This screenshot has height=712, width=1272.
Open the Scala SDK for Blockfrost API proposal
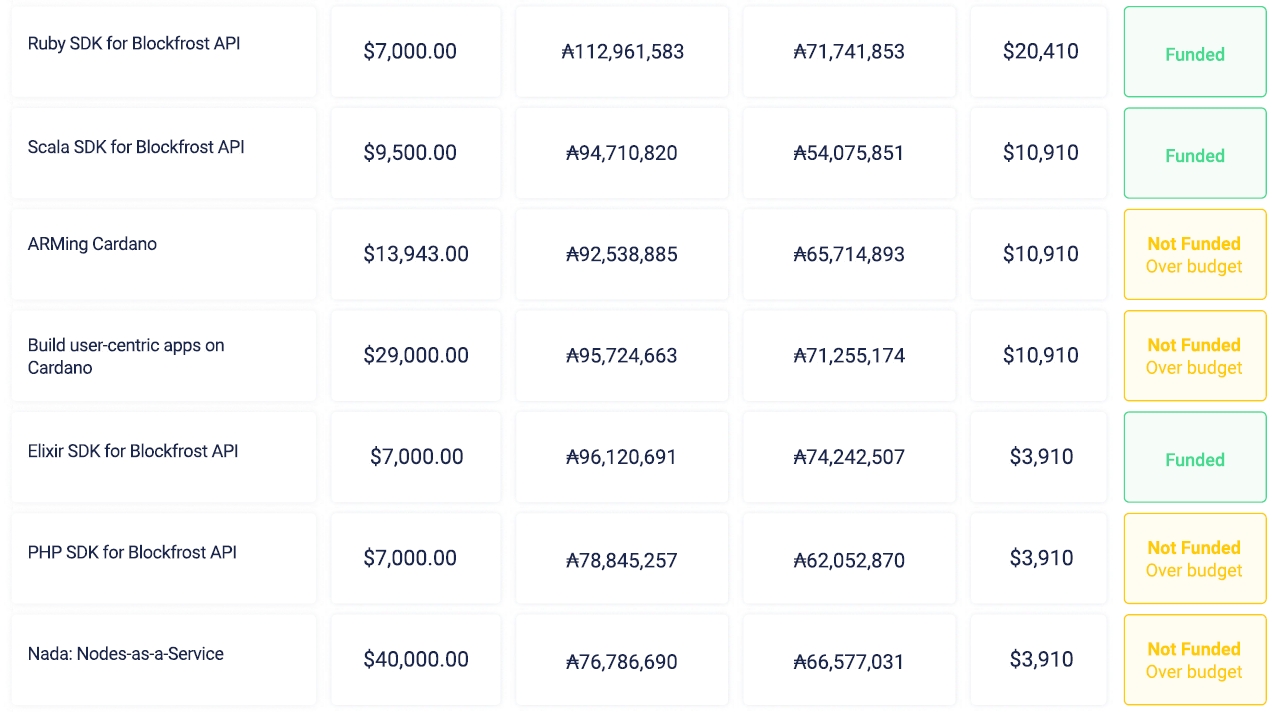pos(136,147)
